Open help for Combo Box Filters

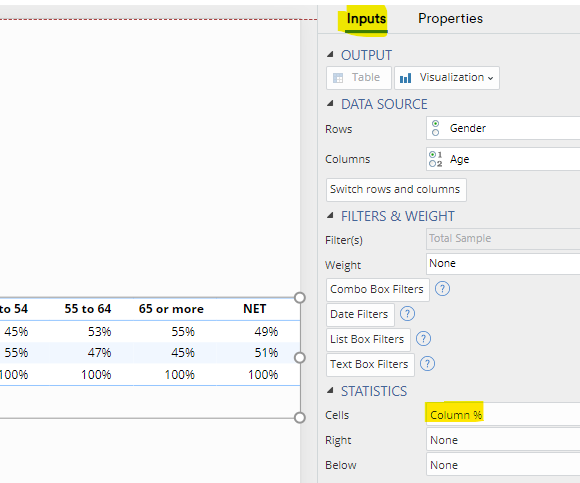pyautogui.click(x=442, y=289)
